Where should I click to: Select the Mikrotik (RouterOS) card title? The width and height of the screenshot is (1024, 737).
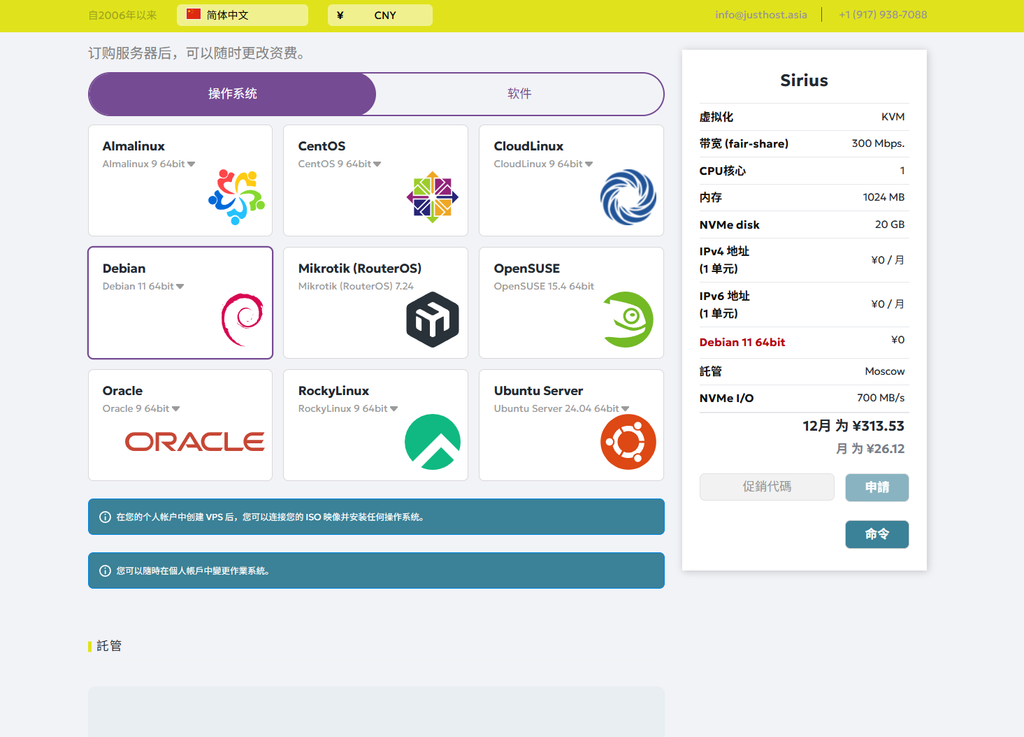[360, 268]
